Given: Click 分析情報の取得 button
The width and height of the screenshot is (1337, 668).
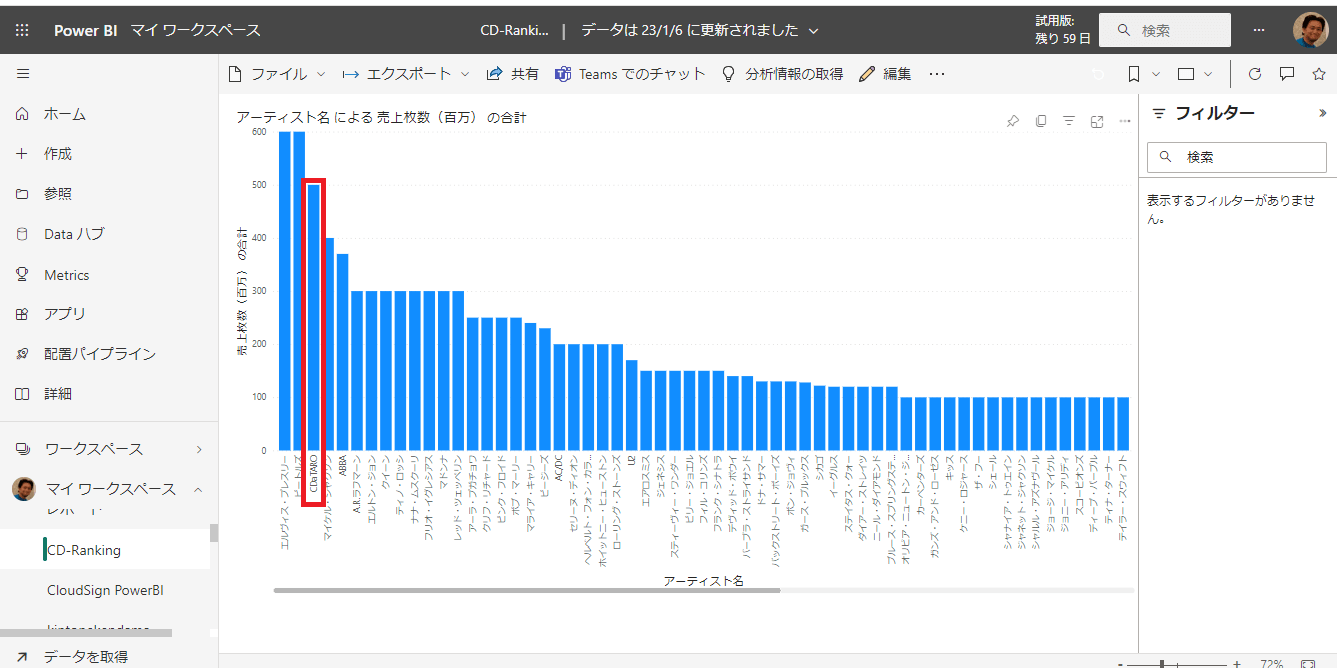Looking at the screenshot, I should [x=782, y=74].
